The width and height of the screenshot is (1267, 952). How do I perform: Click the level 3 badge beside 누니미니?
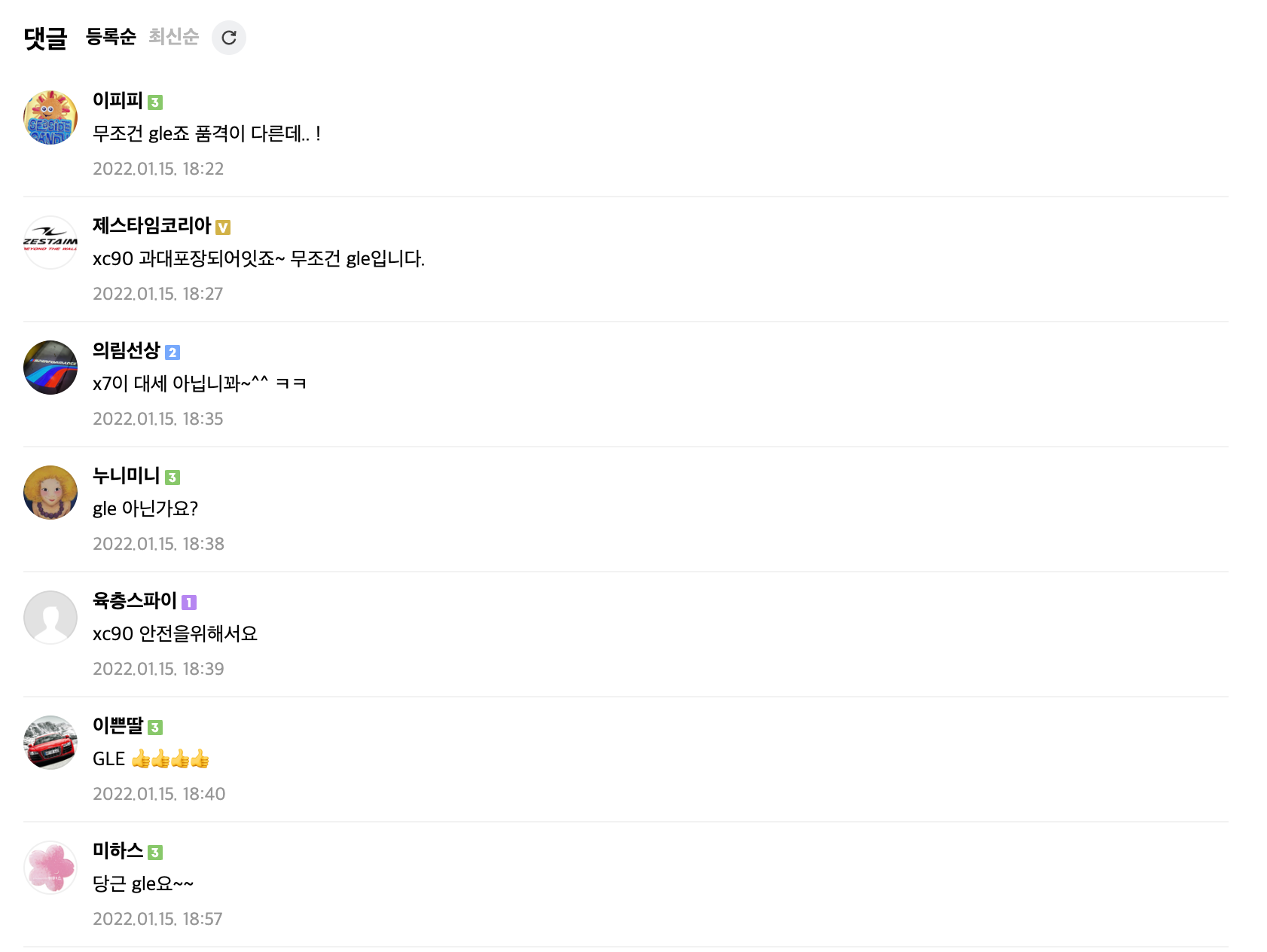pyautogui.click(x=172, y=478)
